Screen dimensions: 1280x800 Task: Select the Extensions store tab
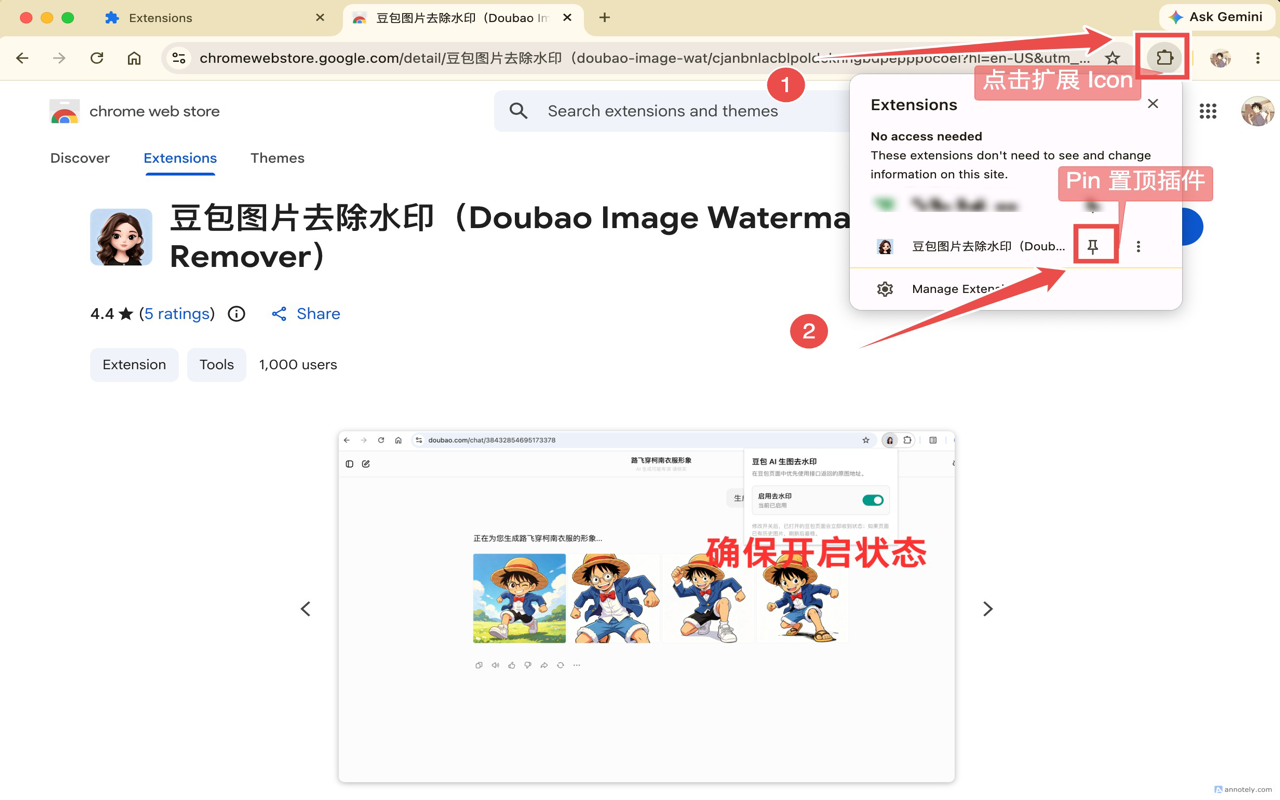[x=180, y=158]
